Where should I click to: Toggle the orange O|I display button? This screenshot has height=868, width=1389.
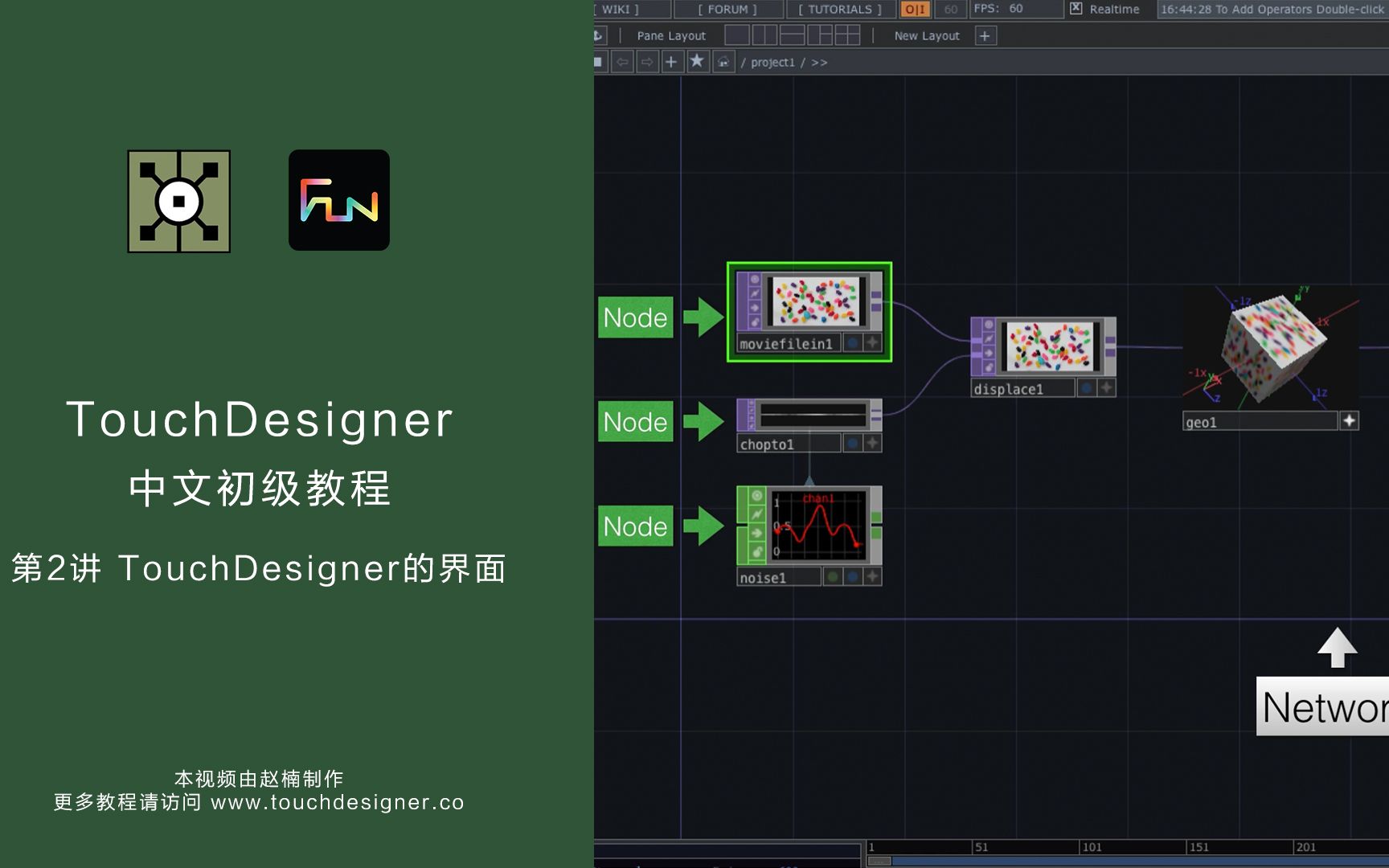click(x=915, y=9)
